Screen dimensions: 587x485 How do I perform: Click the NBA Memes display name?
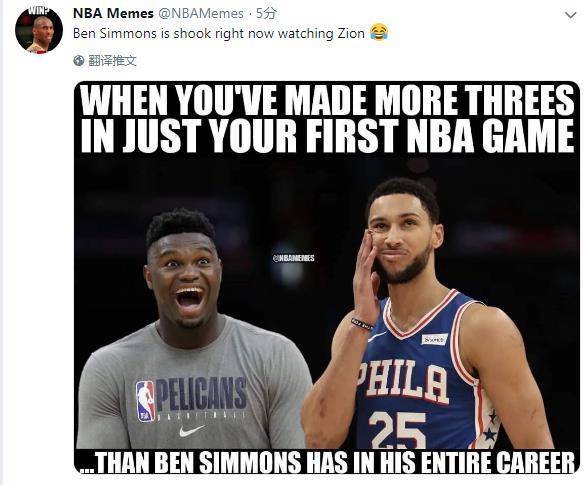[113, 13]
